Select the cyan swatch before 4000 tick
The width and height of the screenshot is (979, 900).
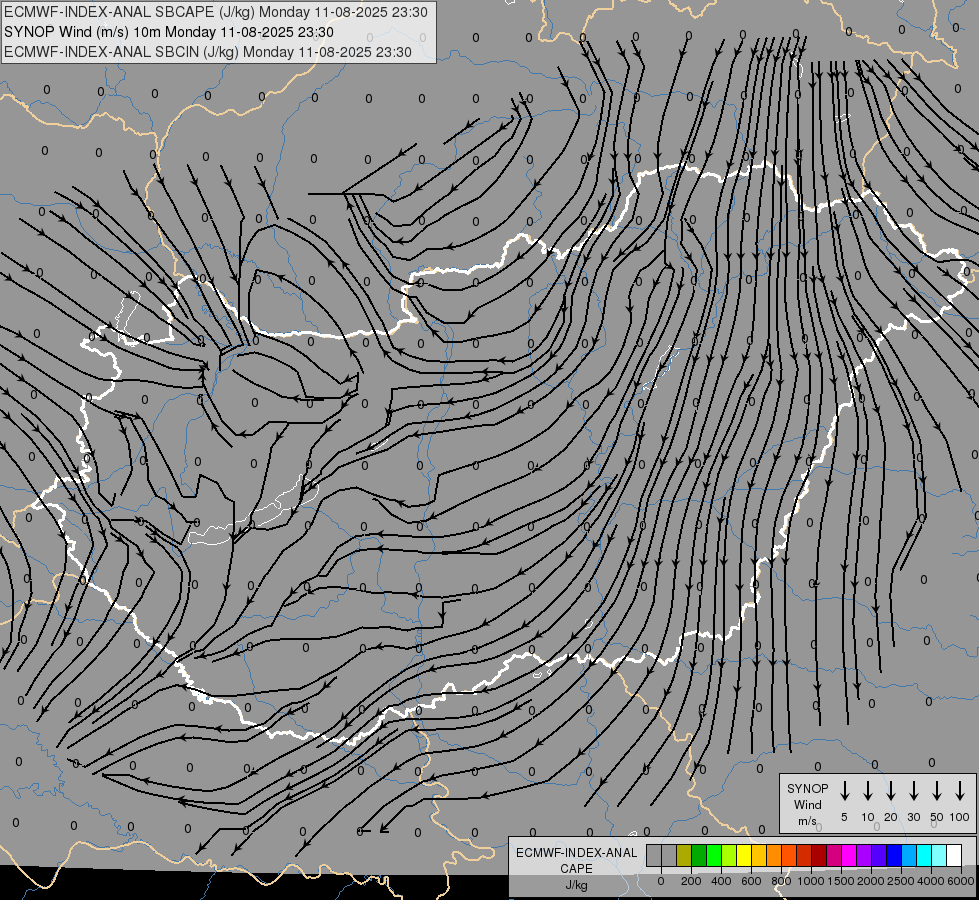(x=925, y=855)
